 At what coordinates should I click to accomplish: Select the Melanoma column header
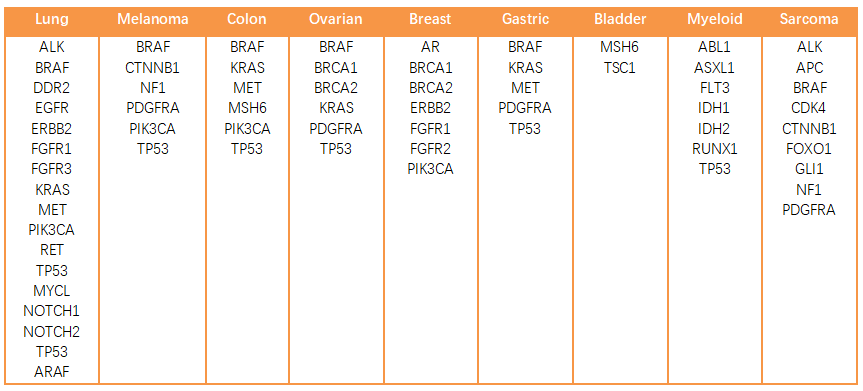point(152,19)
